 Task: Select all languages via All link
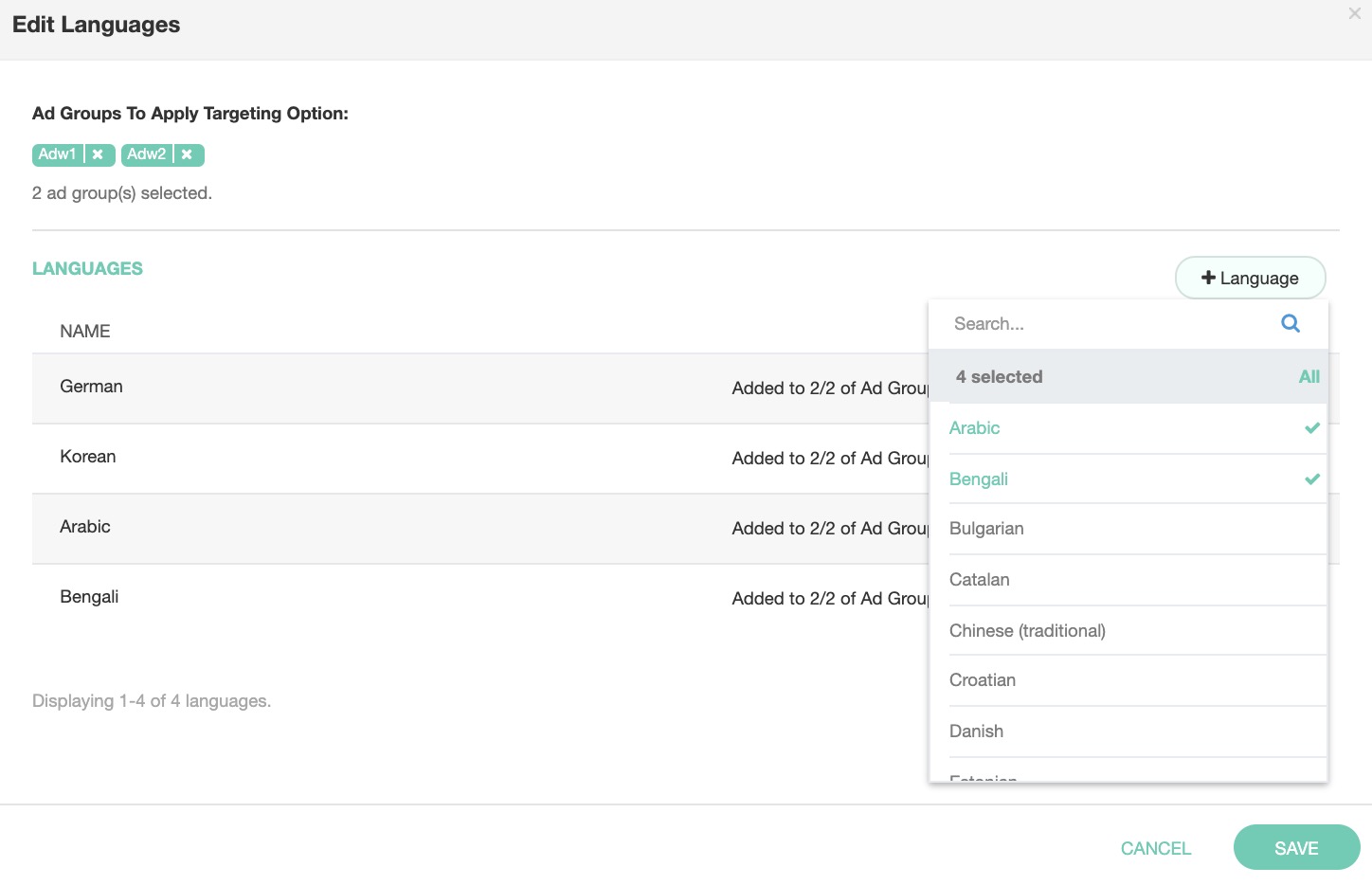point(1309,377)
